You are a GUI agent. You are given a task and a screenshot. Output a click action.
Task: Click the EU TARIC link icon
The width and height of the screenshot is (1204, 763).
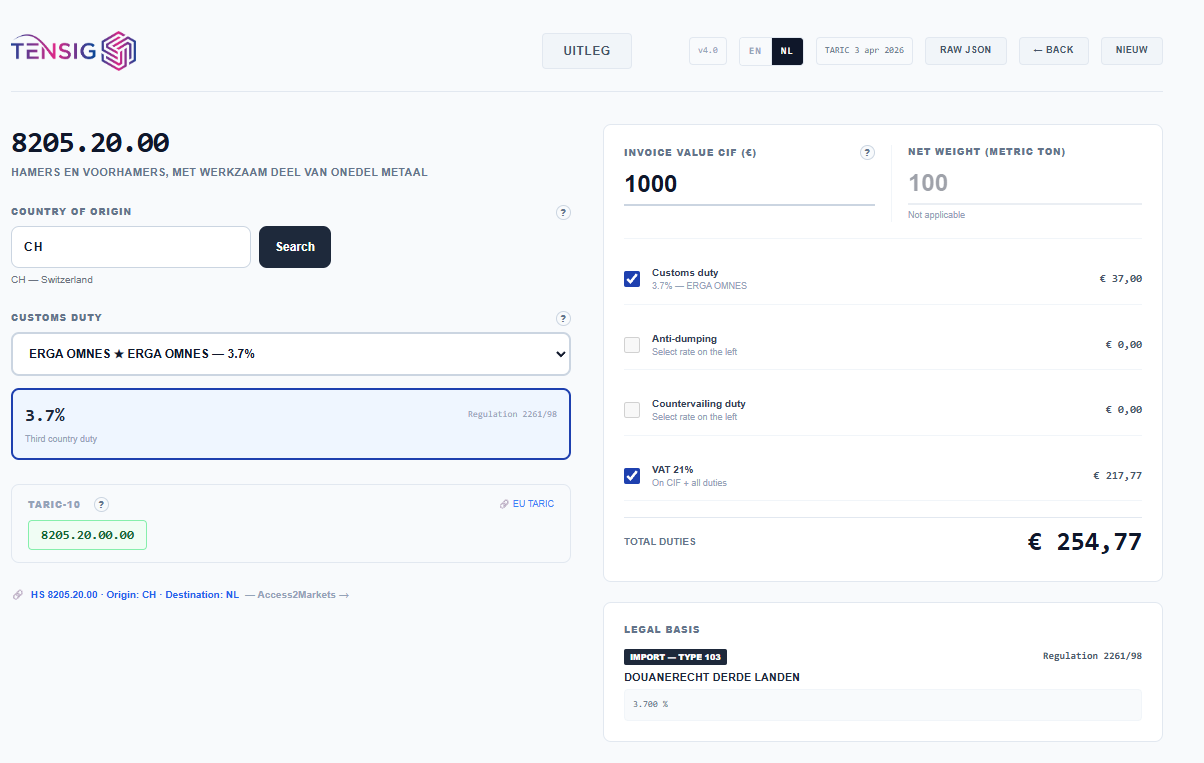pos(505,504)
